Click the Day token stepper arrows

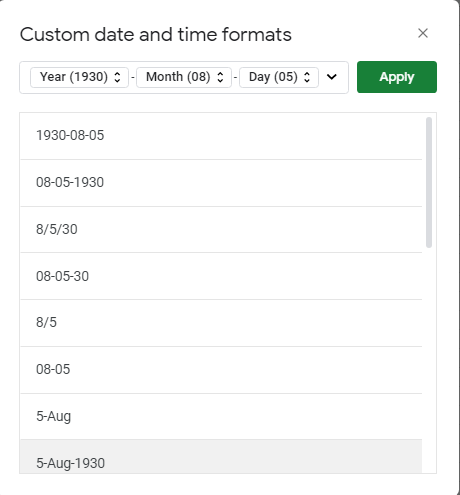pyautogui.click(x=307, y=77)
